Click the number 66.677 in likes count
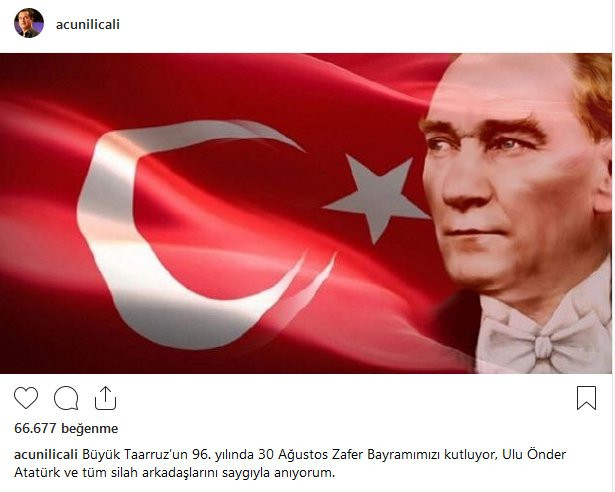 pos(35,428)
